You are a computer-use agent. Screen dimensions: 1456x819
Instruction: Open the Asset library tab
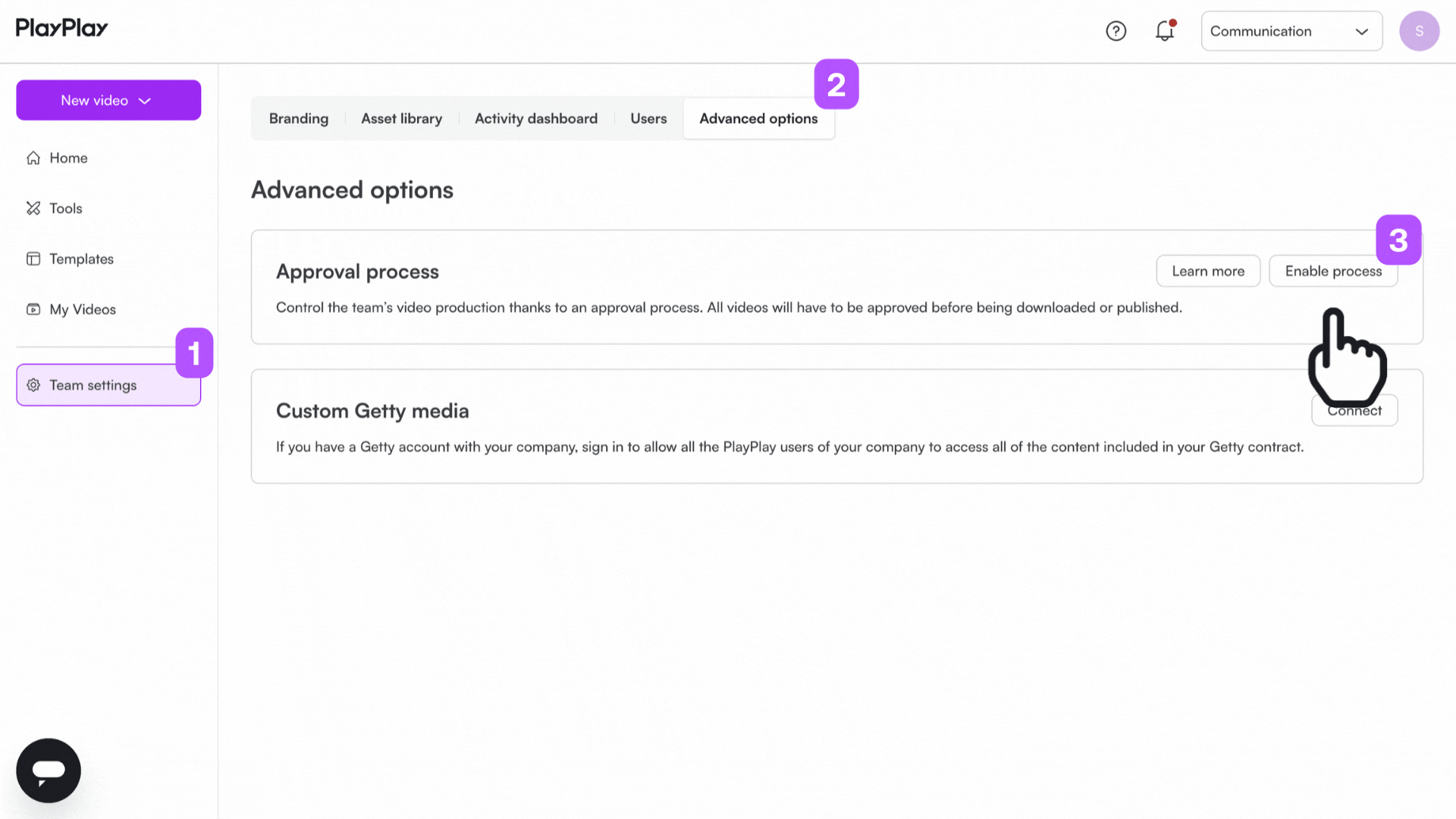(x=401, y=119)
